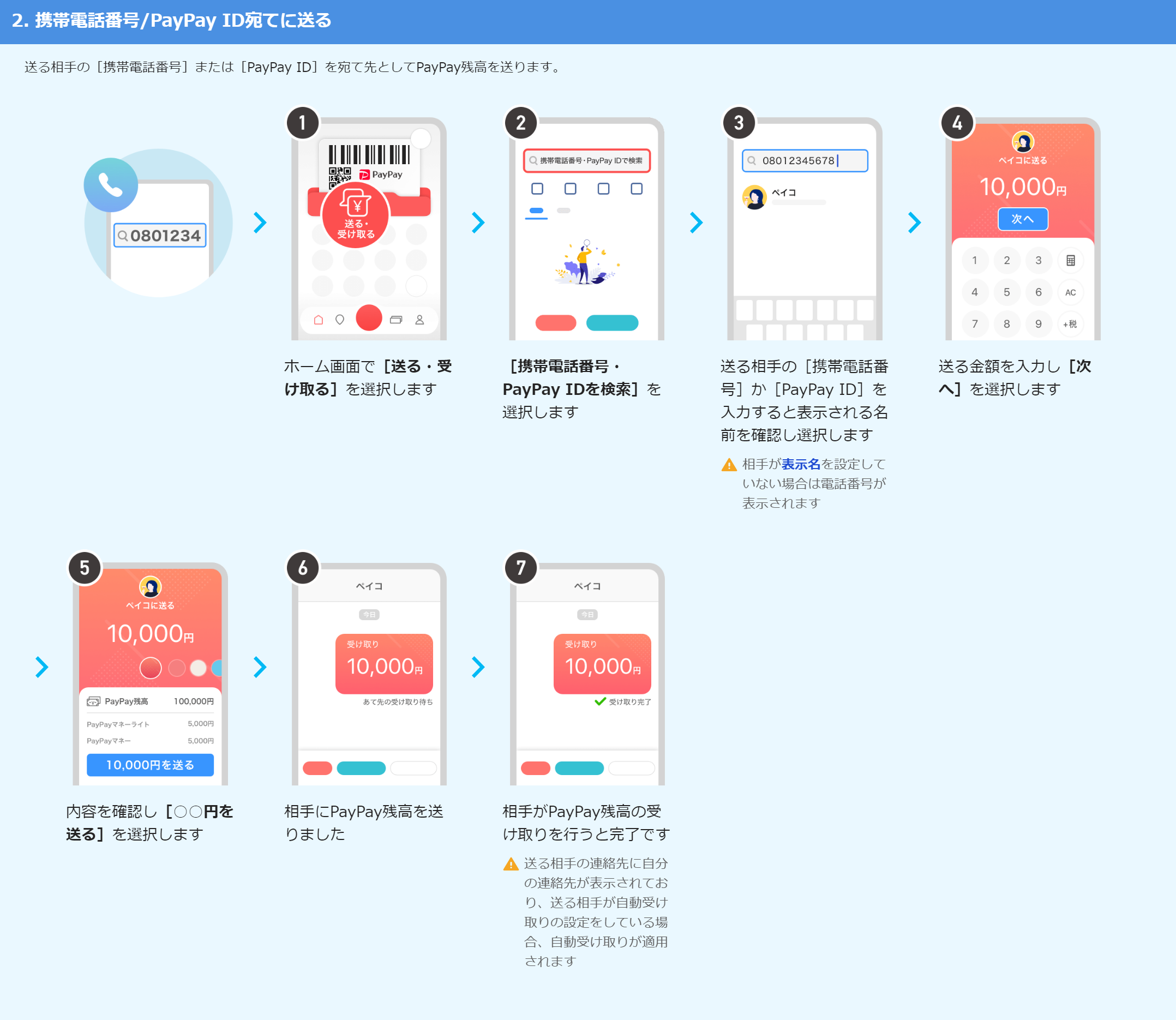This screenshot has height=1020, width=1176.
Task: Tap the home icon in the phone's bottom bar
Action: [x=318, y=319]
